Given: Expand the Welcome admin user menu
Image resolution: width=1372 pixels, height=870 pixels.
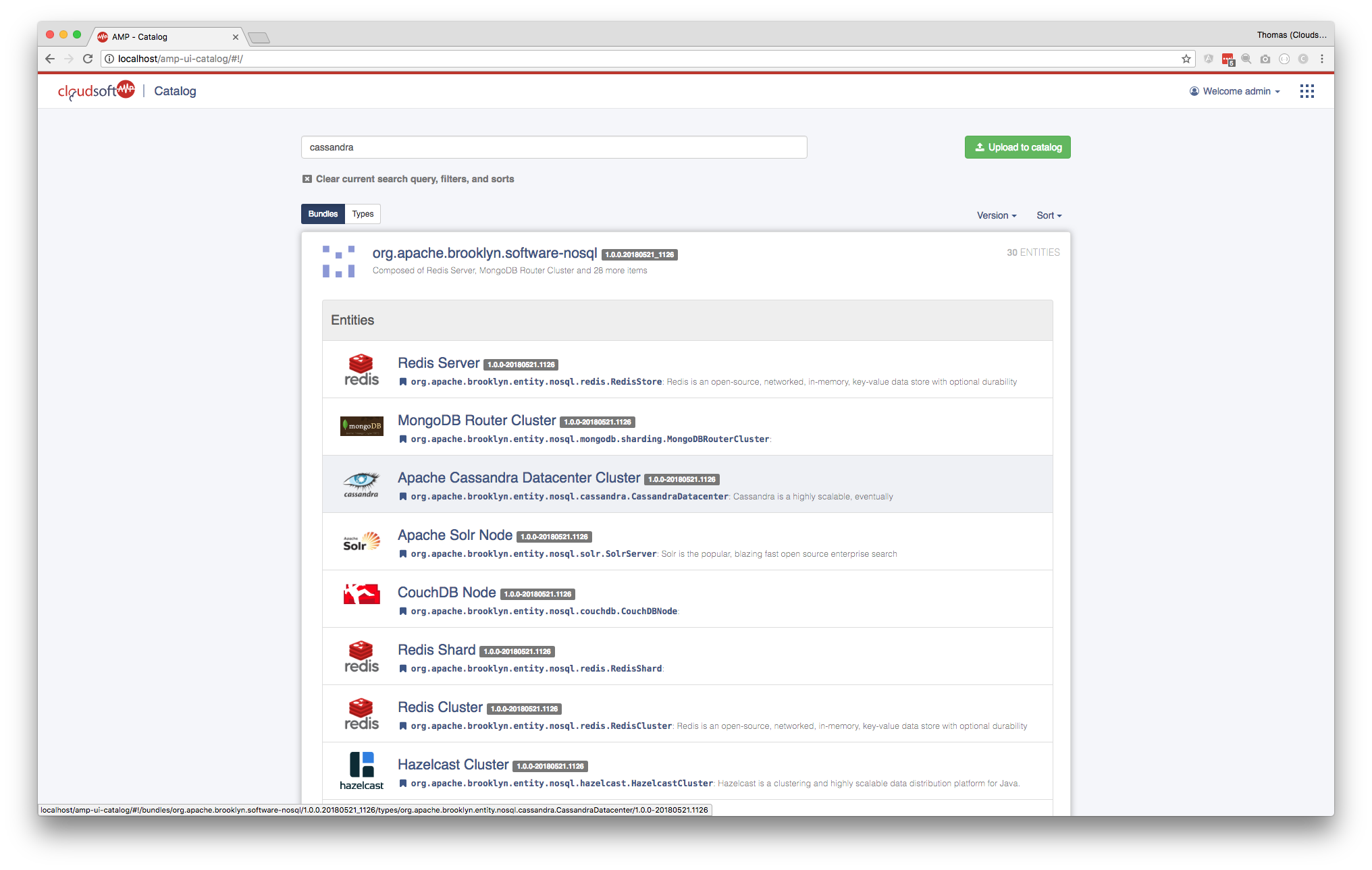Looking at the screenshot, I should point(1235,91).
